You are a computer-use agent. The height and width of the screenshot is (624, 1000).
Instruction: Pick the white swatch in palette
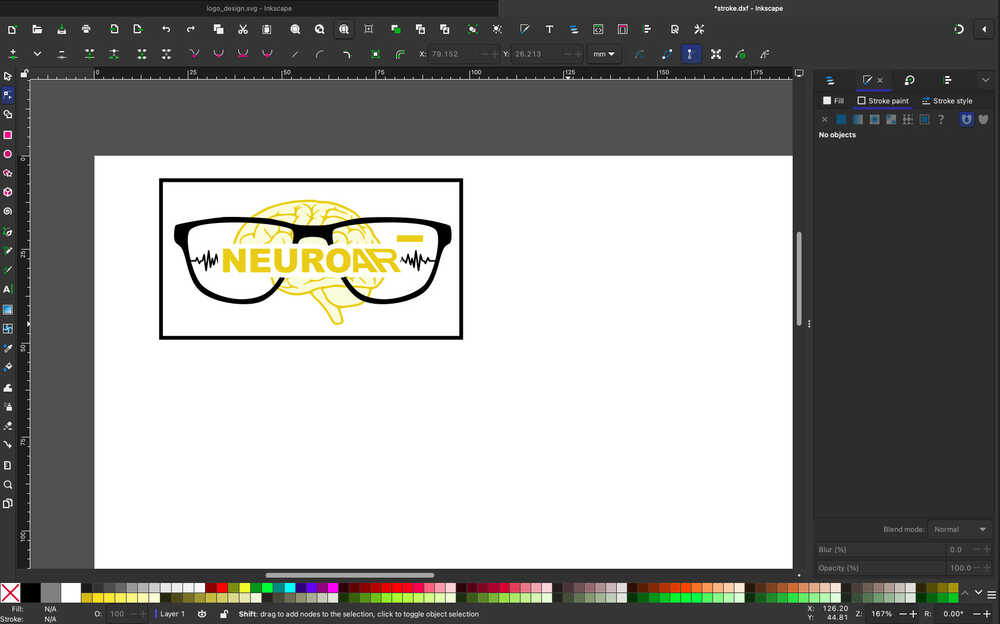(x=71, y=593)
